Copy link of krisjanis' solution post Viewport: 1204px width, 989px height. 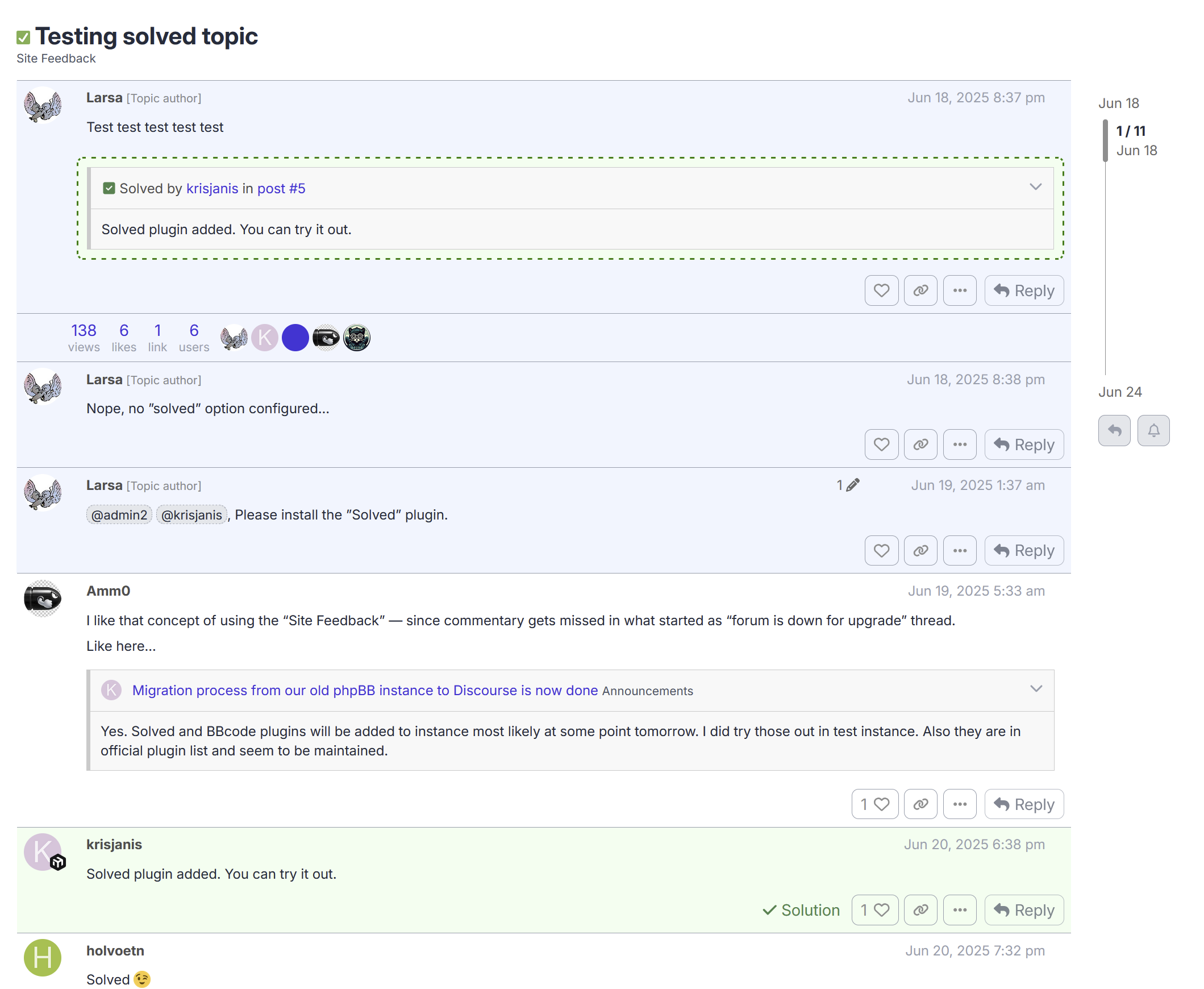click(x=920, y=909)
